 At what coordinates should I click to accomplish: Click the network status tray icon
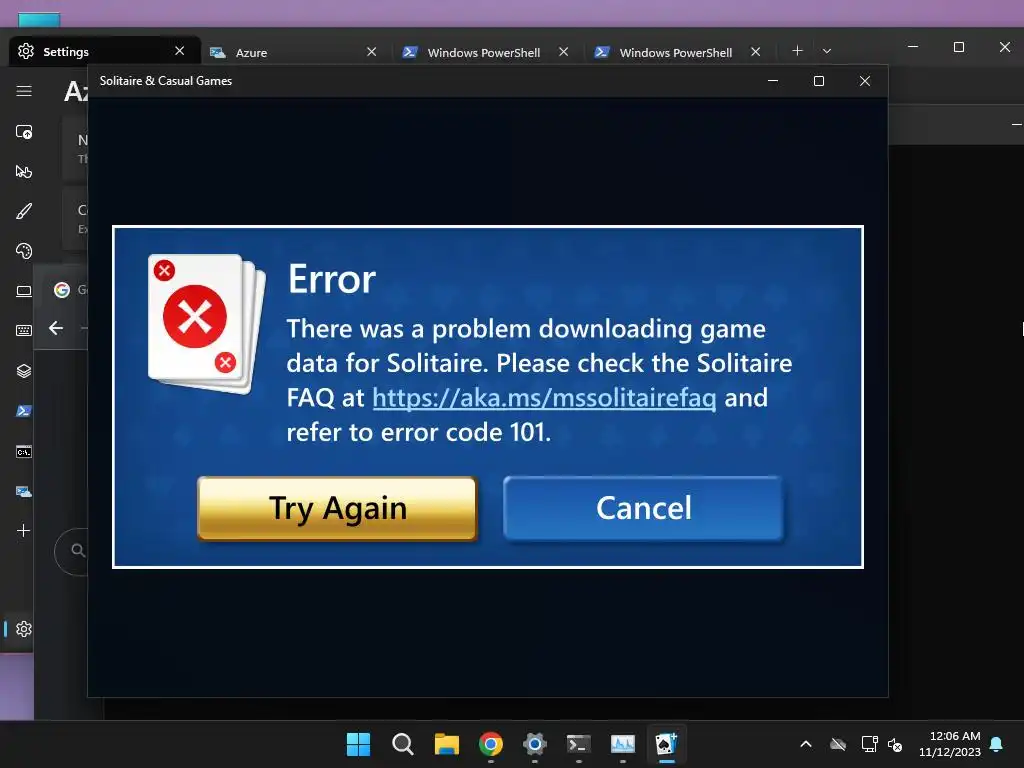point(869,744)
